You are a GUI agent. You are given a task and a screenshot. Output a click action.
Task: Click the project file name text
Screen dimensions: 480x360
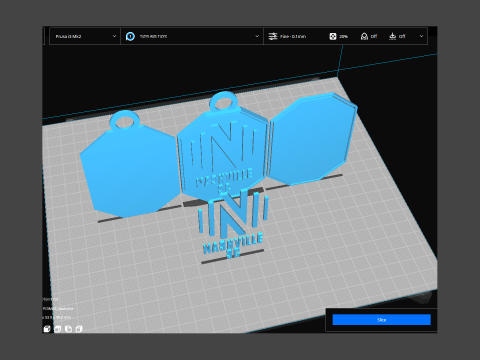pyautogui.click(x=58, y=308)
